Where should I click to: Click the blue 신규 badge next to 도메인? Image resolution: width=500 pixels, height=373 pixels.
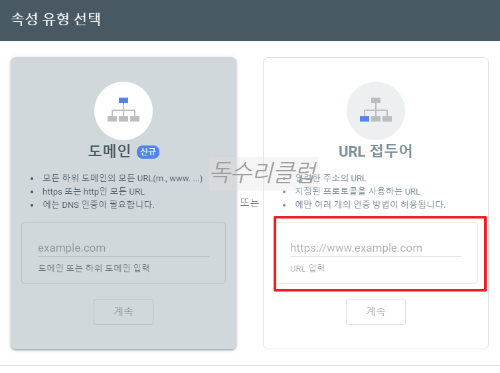click(x=148, y=152)
